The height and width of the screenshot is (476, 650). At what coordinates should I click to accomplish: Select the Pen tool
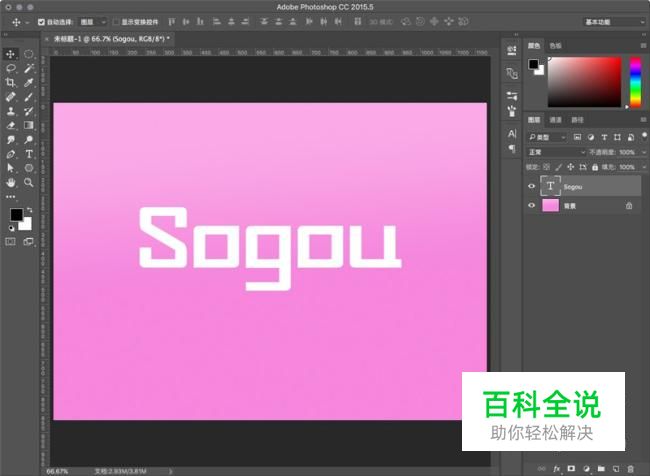(x=10, y=154)
